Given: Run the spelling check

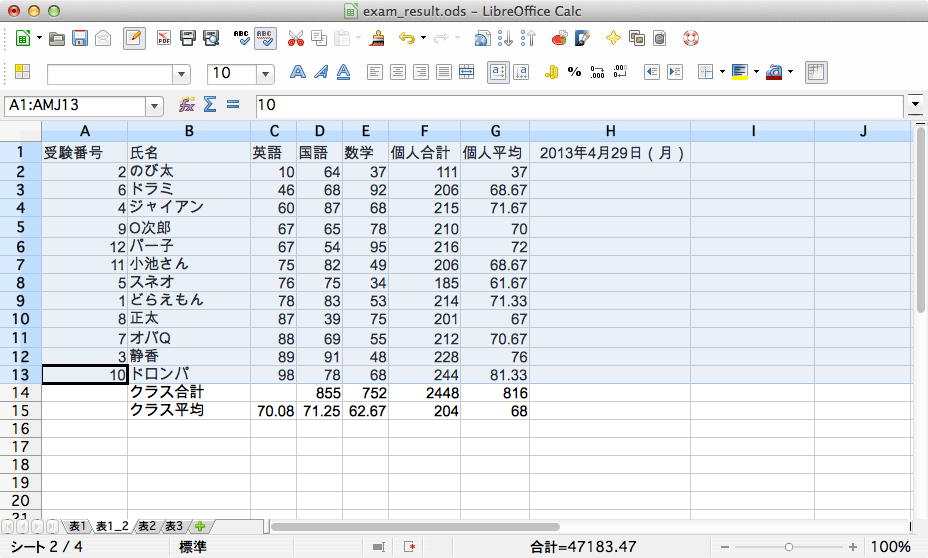Looking at the screenshot, I should click(x=241, y=39).
